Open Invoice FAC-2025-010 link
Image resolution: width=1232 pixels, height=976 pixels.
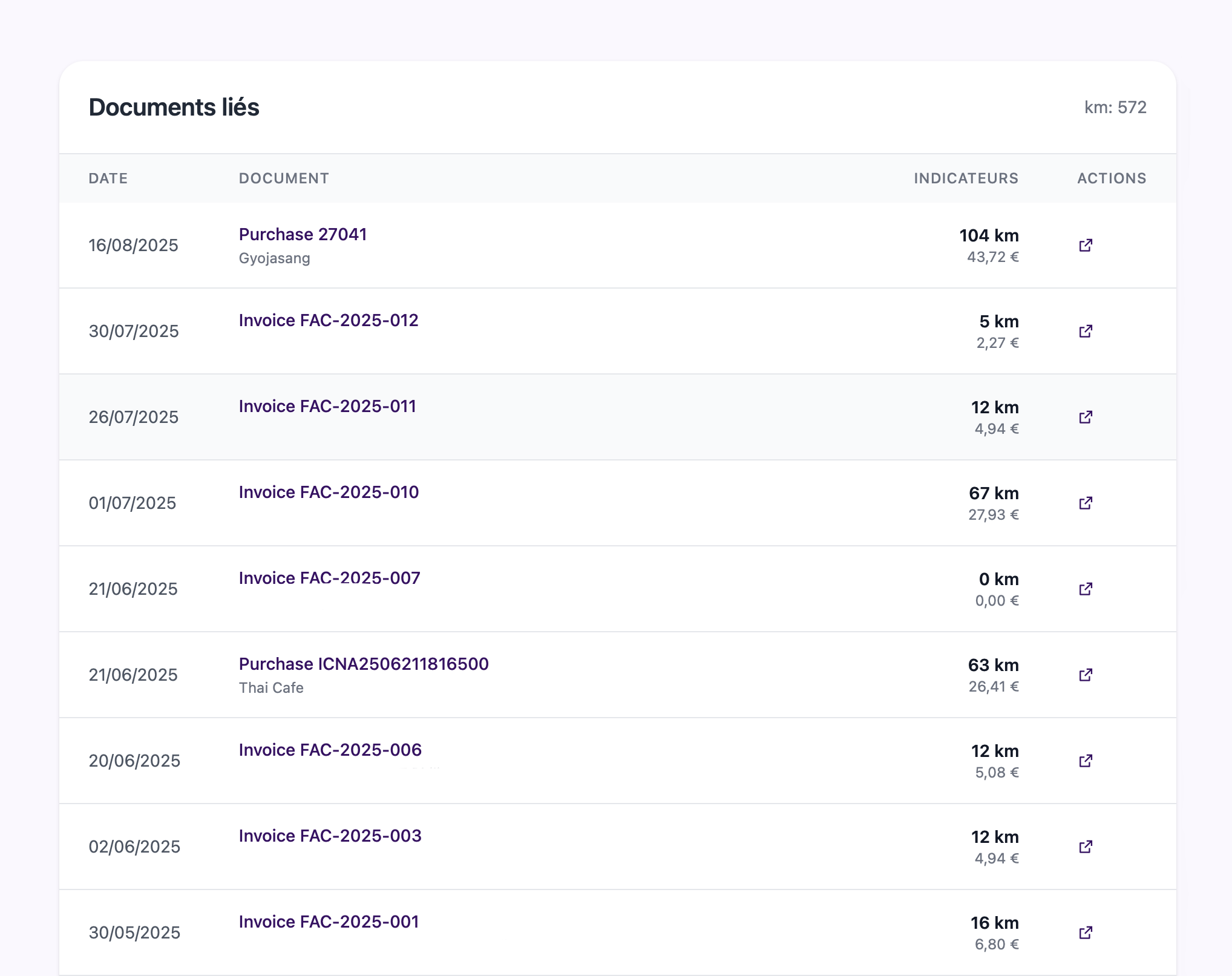[x=329, y=492]
